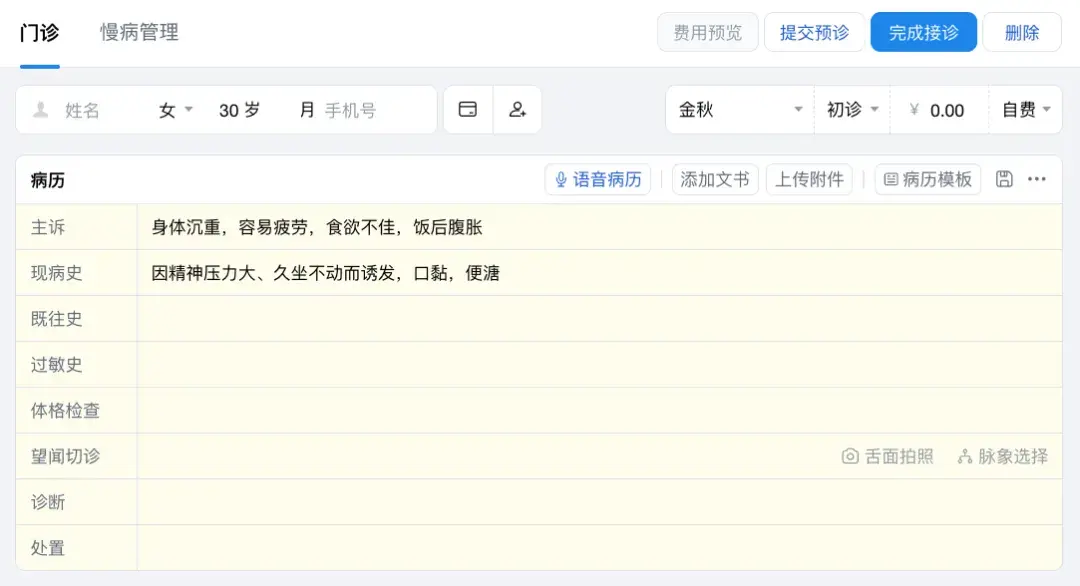Screen dimensions: 1080x586
Task: Click the camera icon beside 舌面拍照
Action: pyautogui.click(x=850, y=457)
